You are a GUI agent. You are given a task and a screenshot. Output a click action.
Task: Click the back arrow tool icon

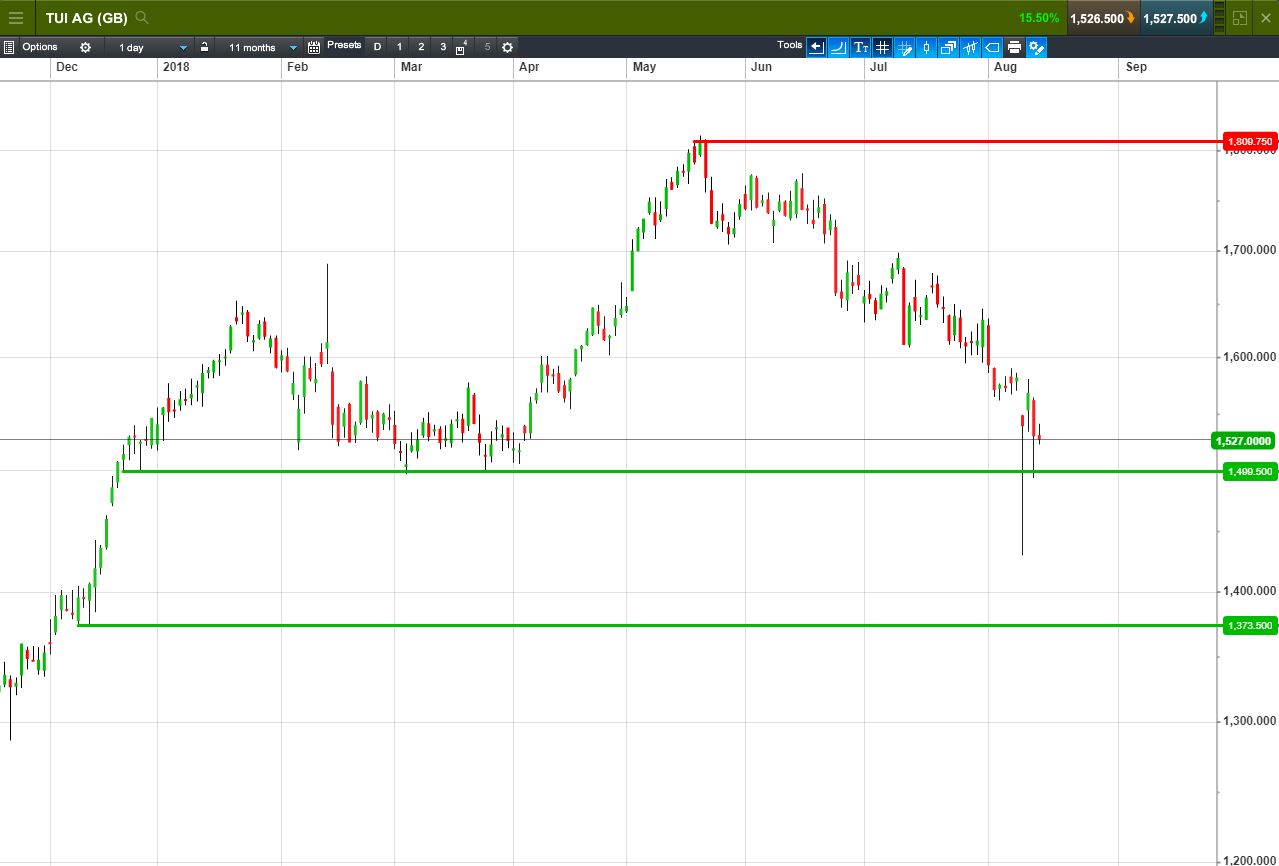816,47
